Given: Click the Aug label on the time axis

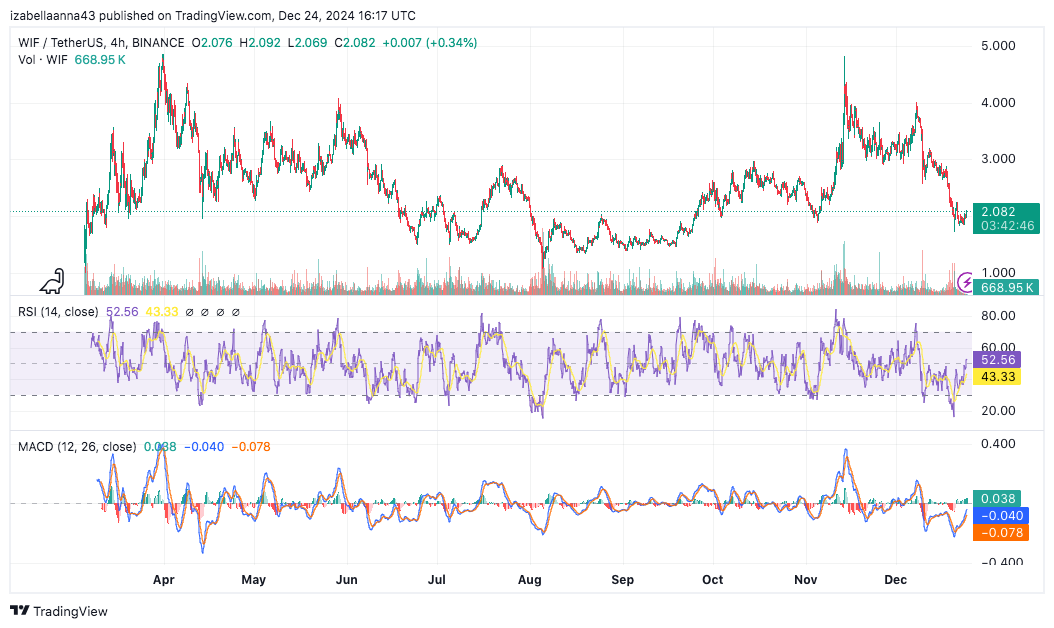Looking at the screenshot, I should (530, 580).
